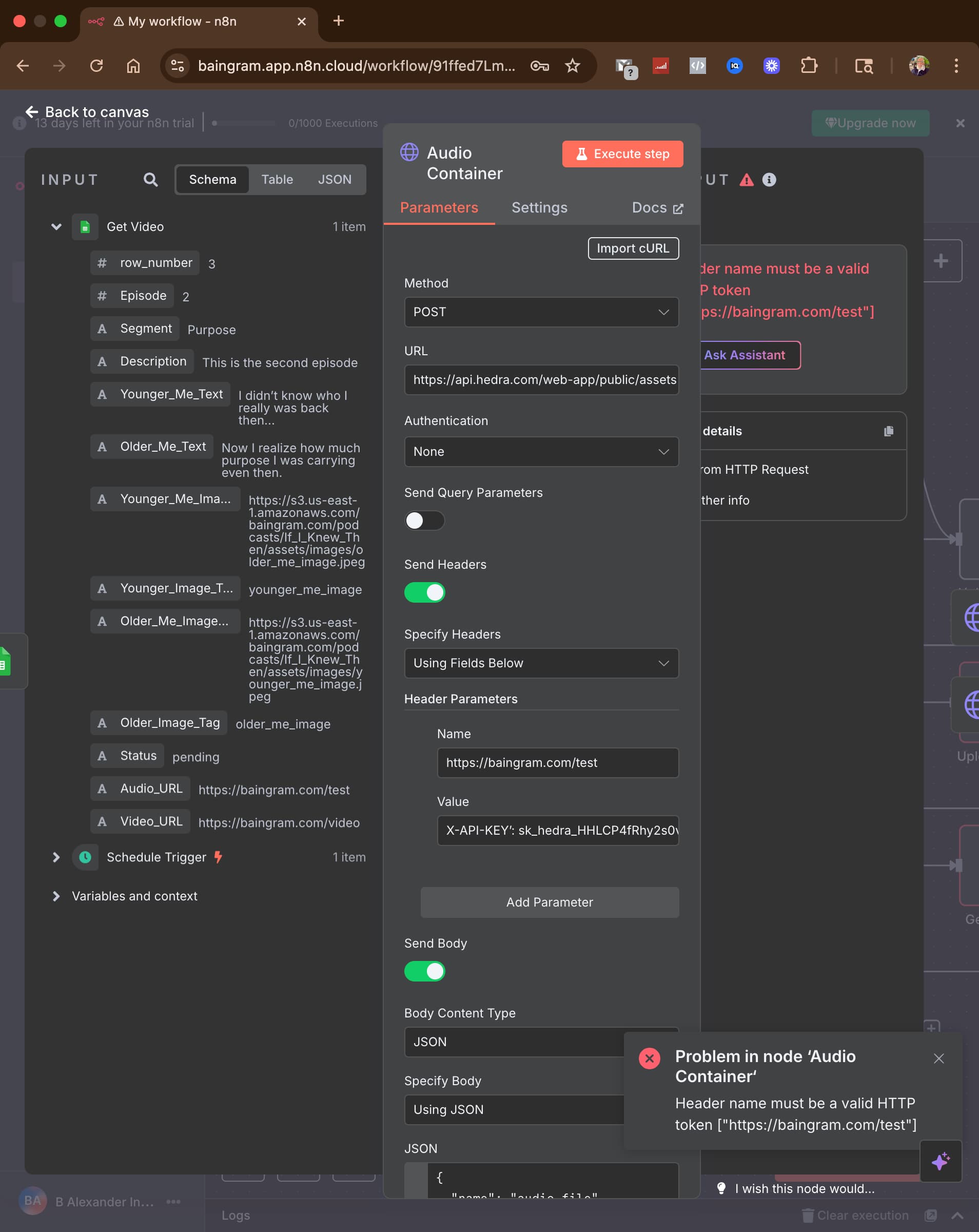Screen dimensions: 979x1232
Task: Open the Authentication None dropdown
Action: point(541,451)
